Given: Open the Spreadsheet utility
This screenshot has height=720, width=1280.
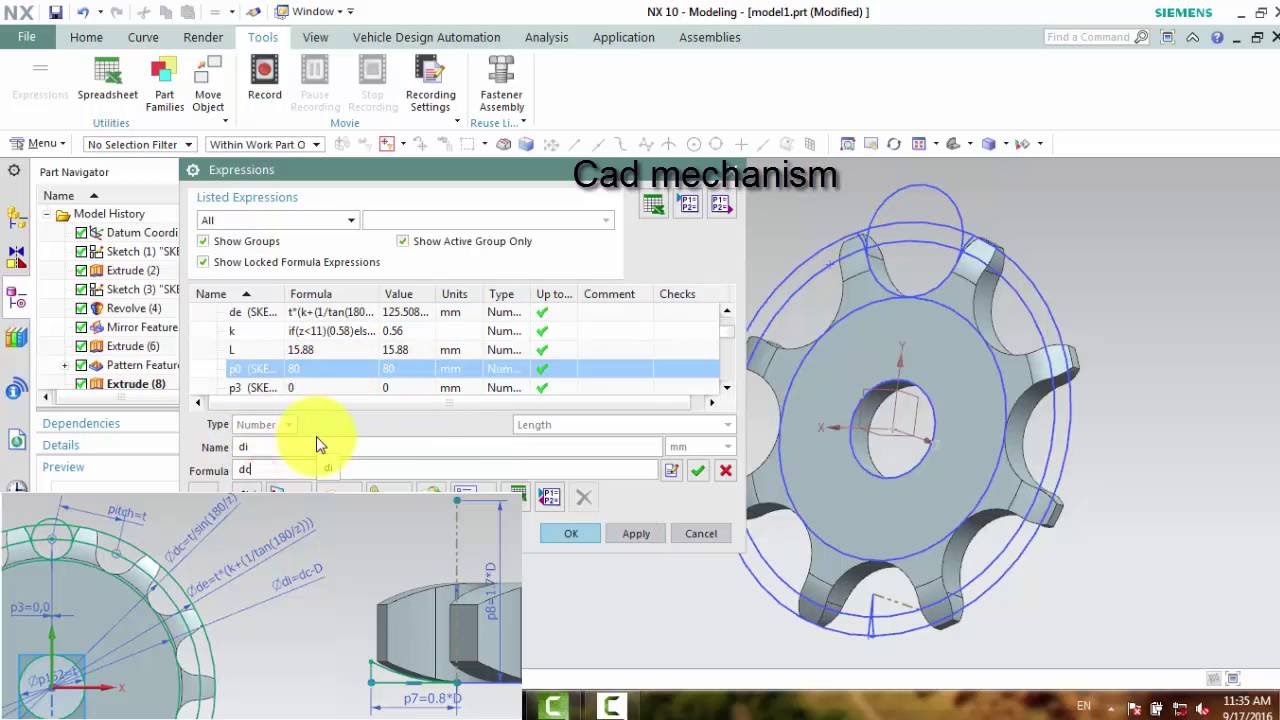Looking at the screenshot, I should pos(107,78).
